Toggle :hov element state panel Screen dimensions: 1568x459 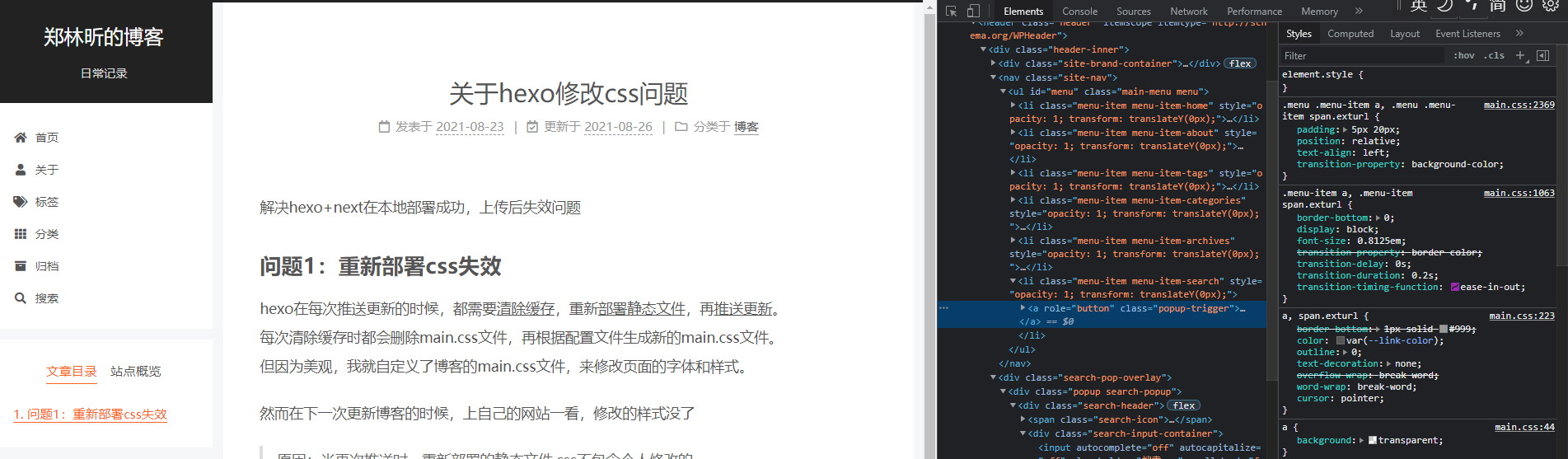click(x=1463, y=55)
